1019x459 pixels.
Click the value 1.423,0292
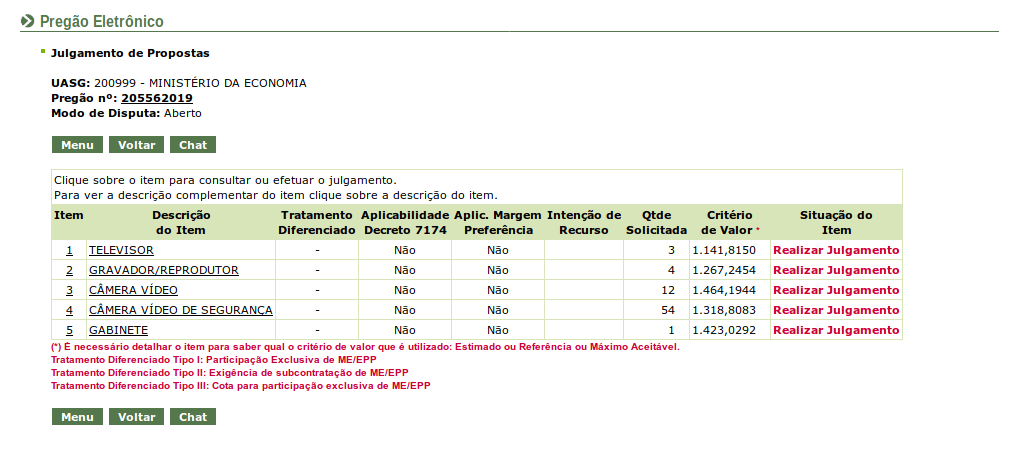pyautogui.click(x=724, y=330)
